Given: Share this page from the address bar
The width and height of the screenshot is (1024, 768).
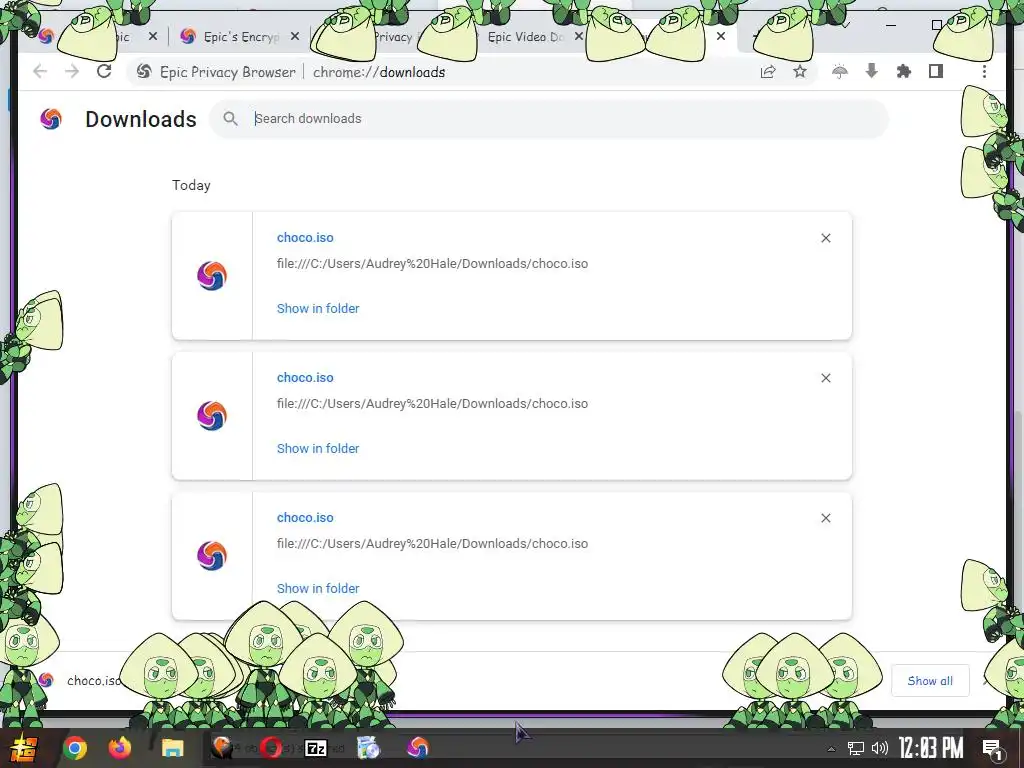Looking at the screenshot, I should pyautogui.click(x=768, y=72).
